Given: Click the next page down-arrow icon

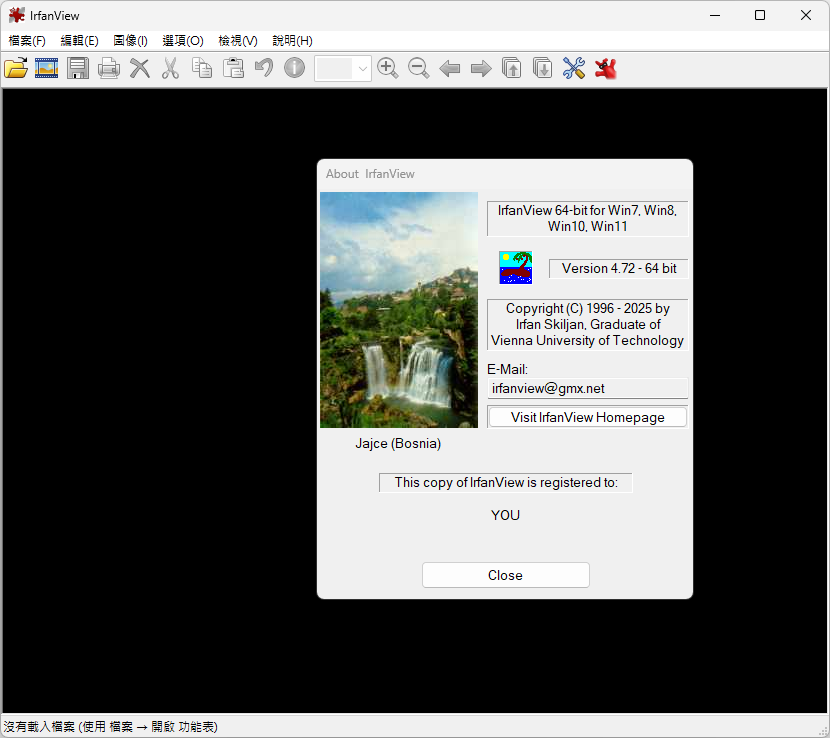Looking at the screenshot, I should click(543, 68).
